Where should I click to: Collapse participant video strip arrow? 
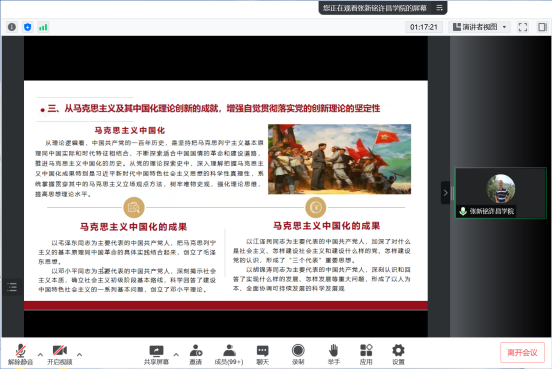(445, 193)
